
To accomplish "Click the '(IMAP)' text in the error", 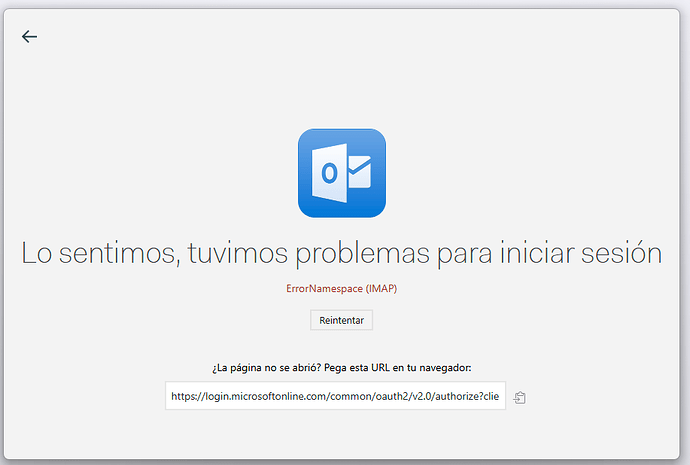I will click(x=382, y=288).
